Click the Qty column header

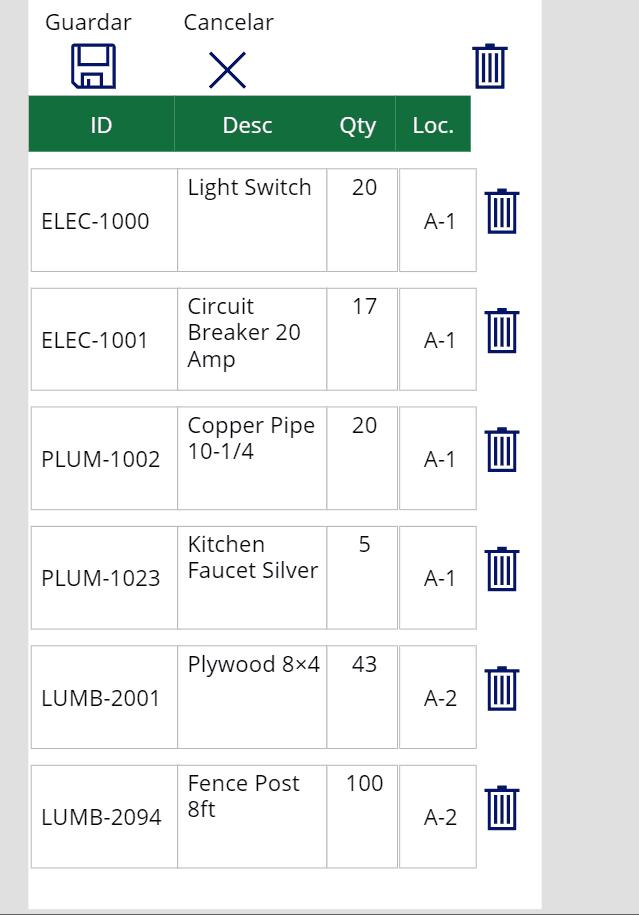click(358, 124)
